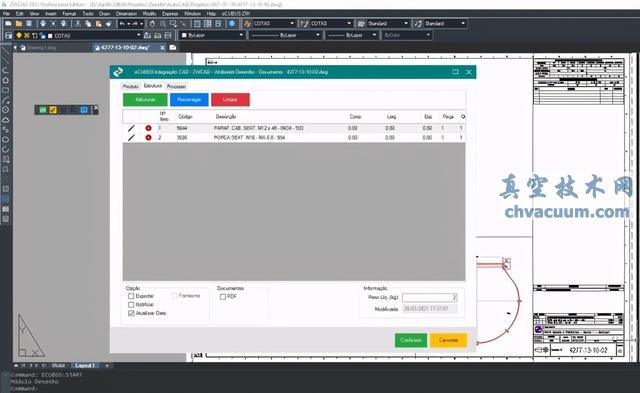Click the Open folder icon in toolbar
The height and width of the screenshot is (393, 640).
(x=19, y=24)
